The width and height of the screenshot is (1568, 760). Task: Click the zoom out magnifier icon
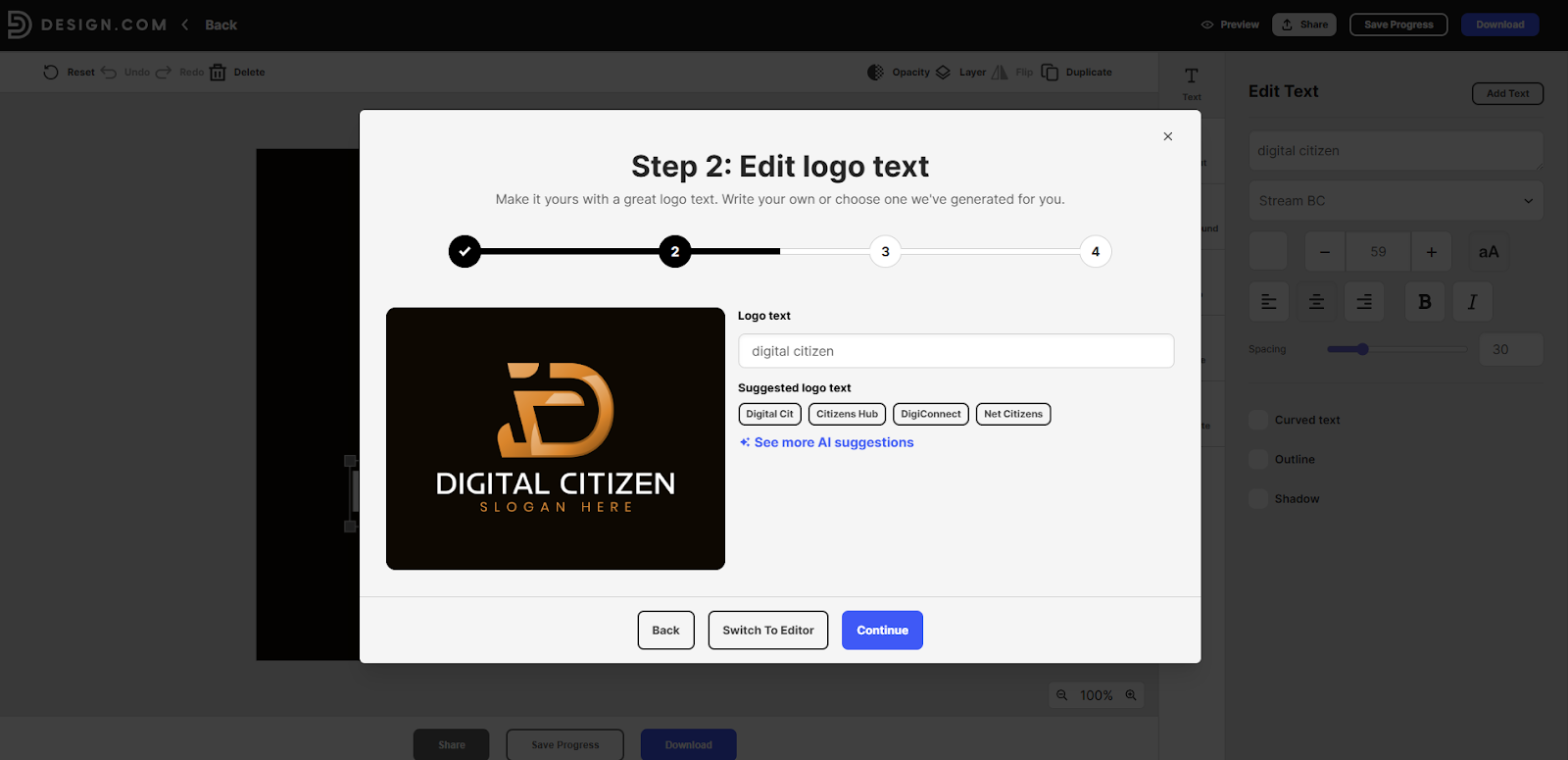1061,695
